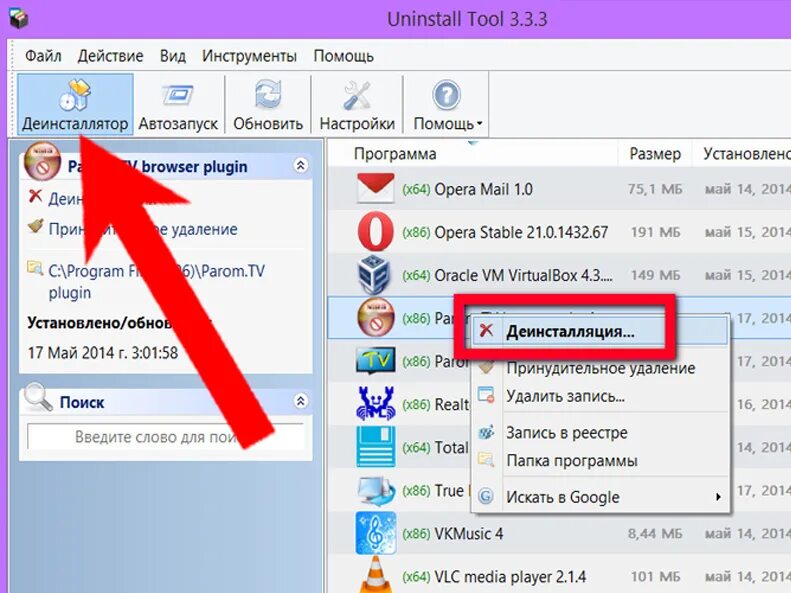This screenshot has width=791, height=593.
Task: Select the Opera Stable 21.0.1432.67 row
Action: (559, 232)
